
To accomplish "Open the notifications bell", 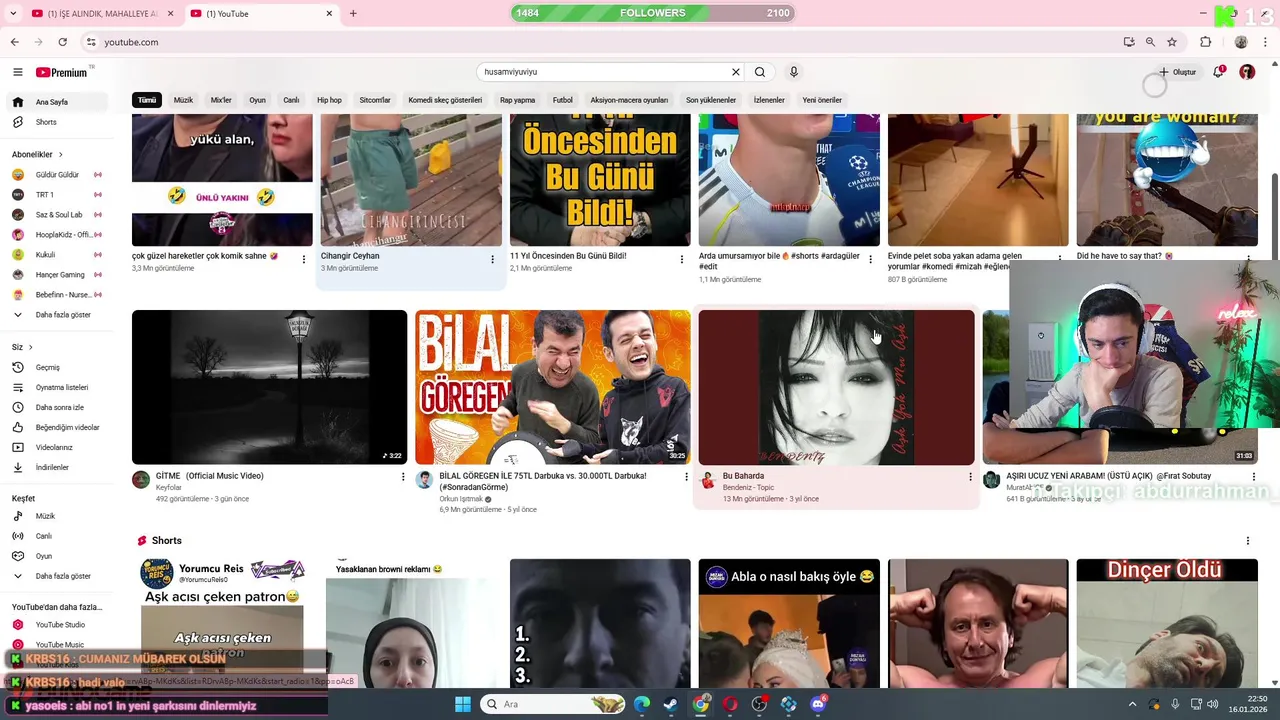I will point(1218,72).
